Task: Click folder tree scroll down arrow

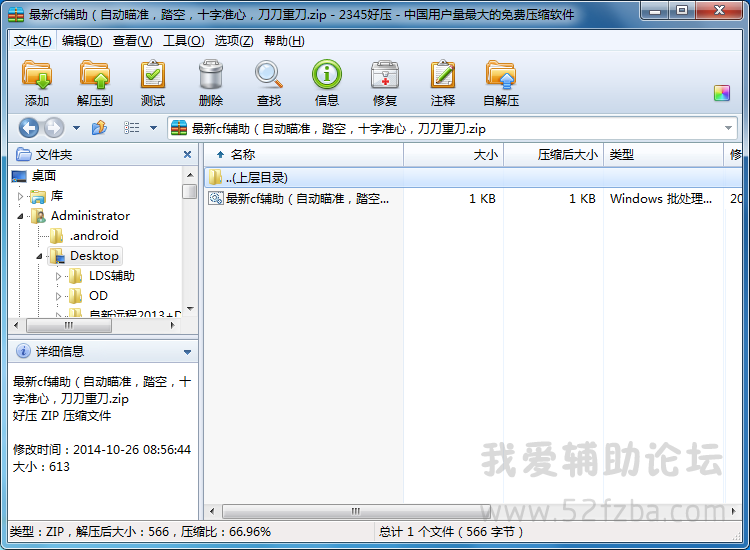Action: (x=190, y=308)
